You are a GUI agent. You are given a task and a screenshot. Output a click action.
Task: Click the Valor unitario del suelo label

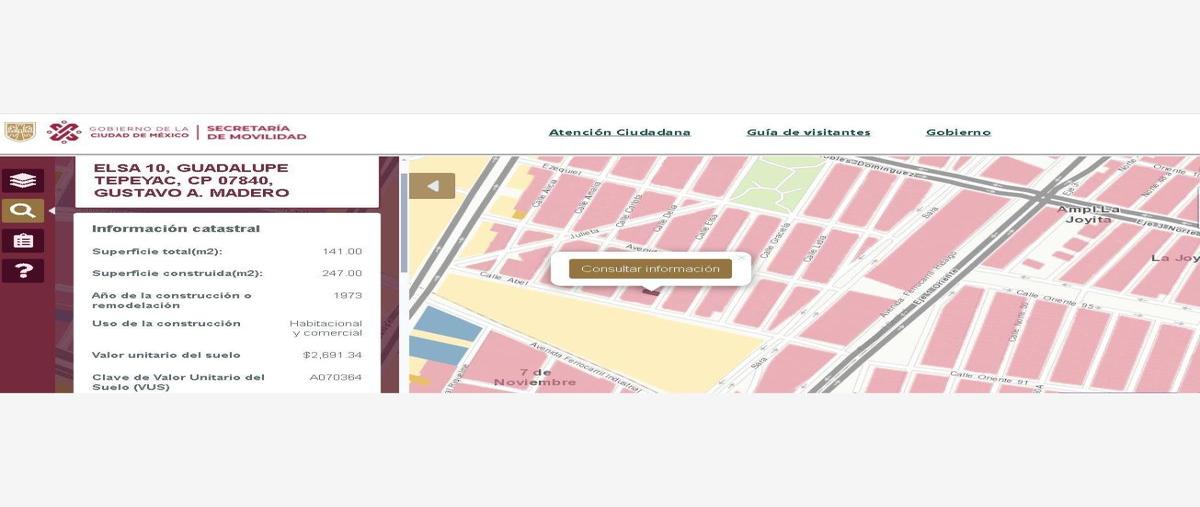[x=166, y=355]
